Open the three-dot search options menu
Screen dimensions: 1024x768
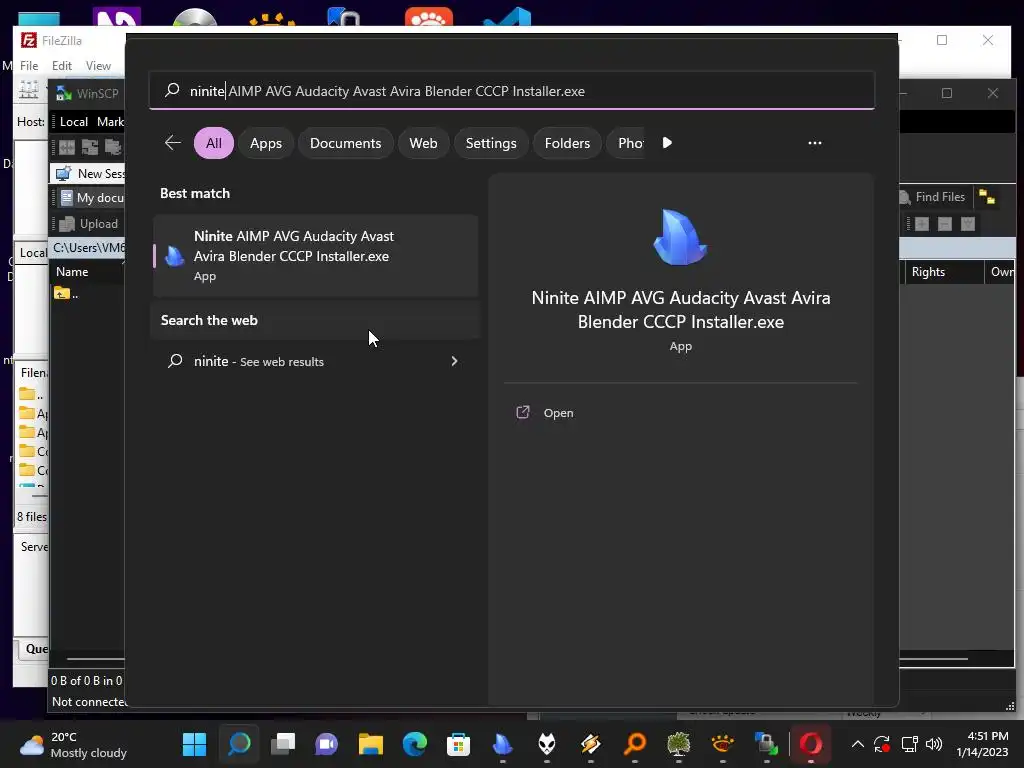pyautogui.click(x=814, y=142)
